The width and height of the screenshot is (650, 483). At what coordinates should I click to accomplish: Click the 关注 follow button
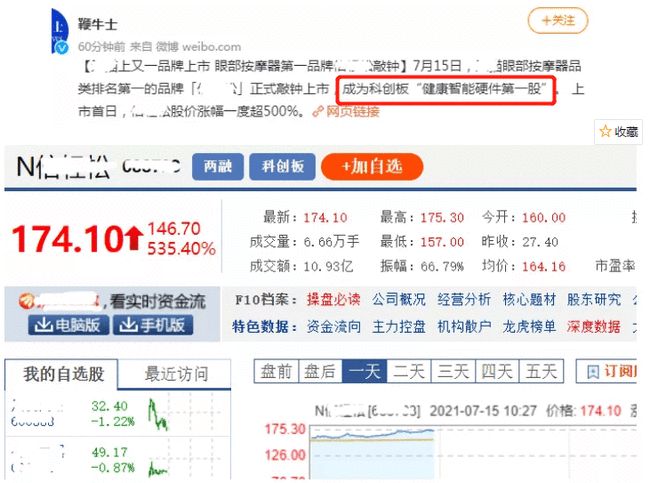[x=557, y=20]
